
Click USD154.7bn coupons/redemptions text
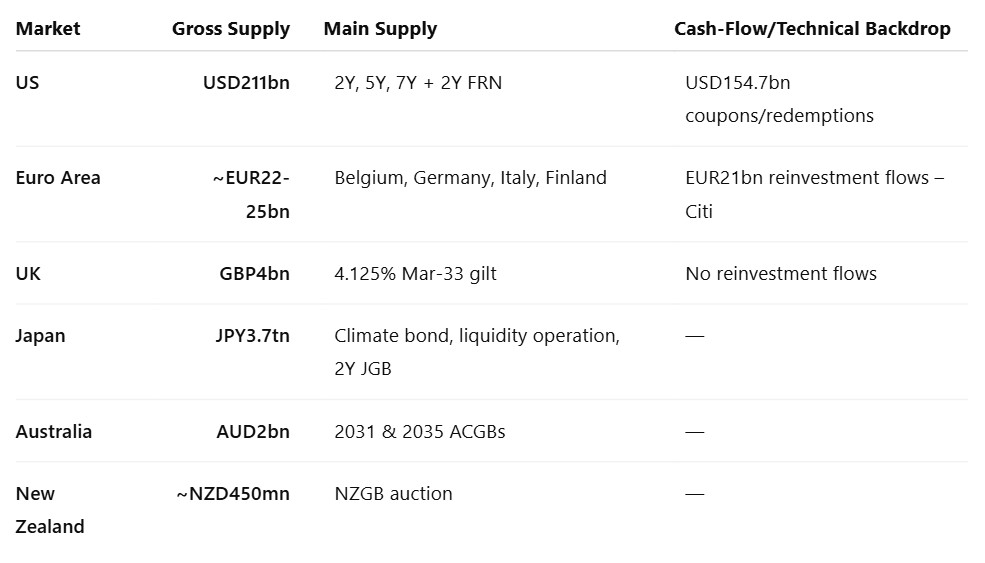coord(779,99)
